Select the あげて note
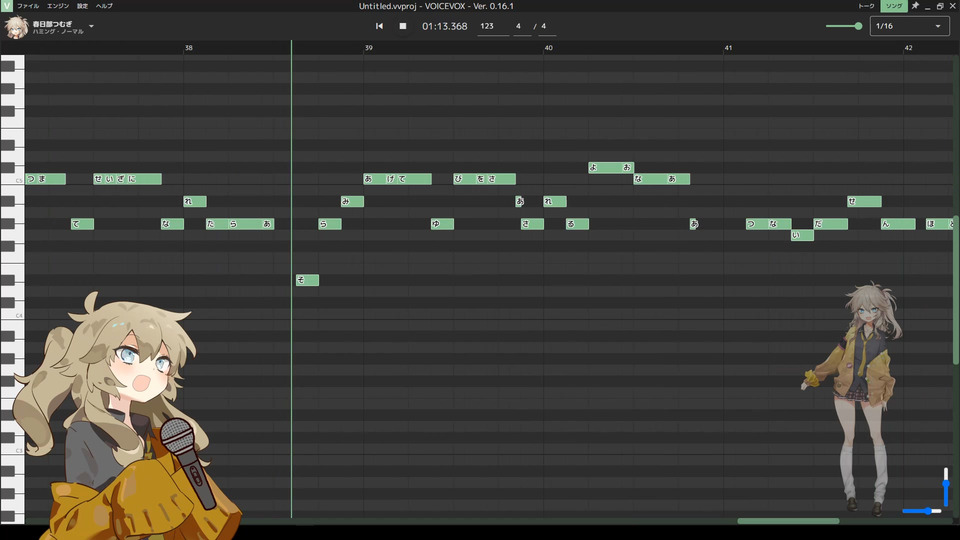The height and width of the screenshot is (540, 960). [397, 179]
